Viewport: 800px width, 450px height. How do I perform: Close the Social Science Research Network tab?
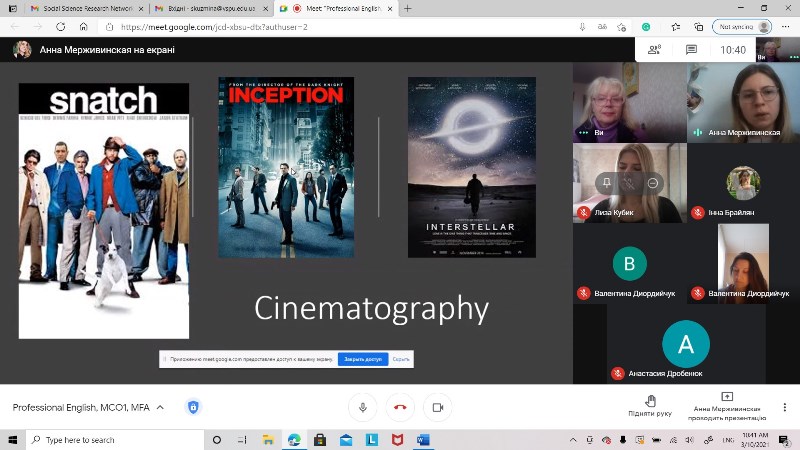point(141,9)
